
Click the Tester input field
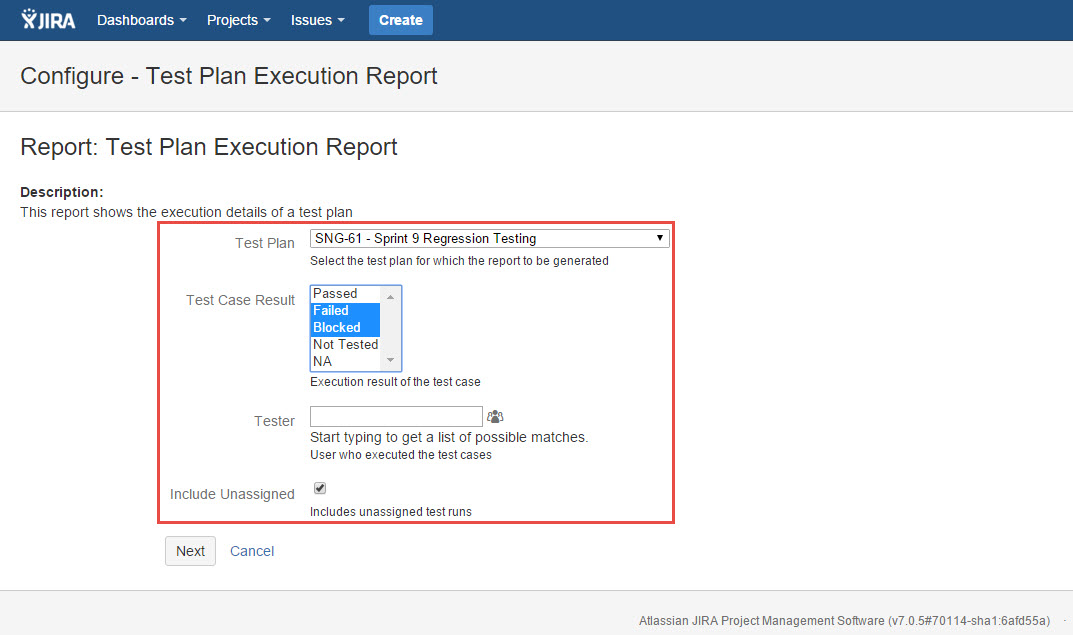tap(396, 417)
